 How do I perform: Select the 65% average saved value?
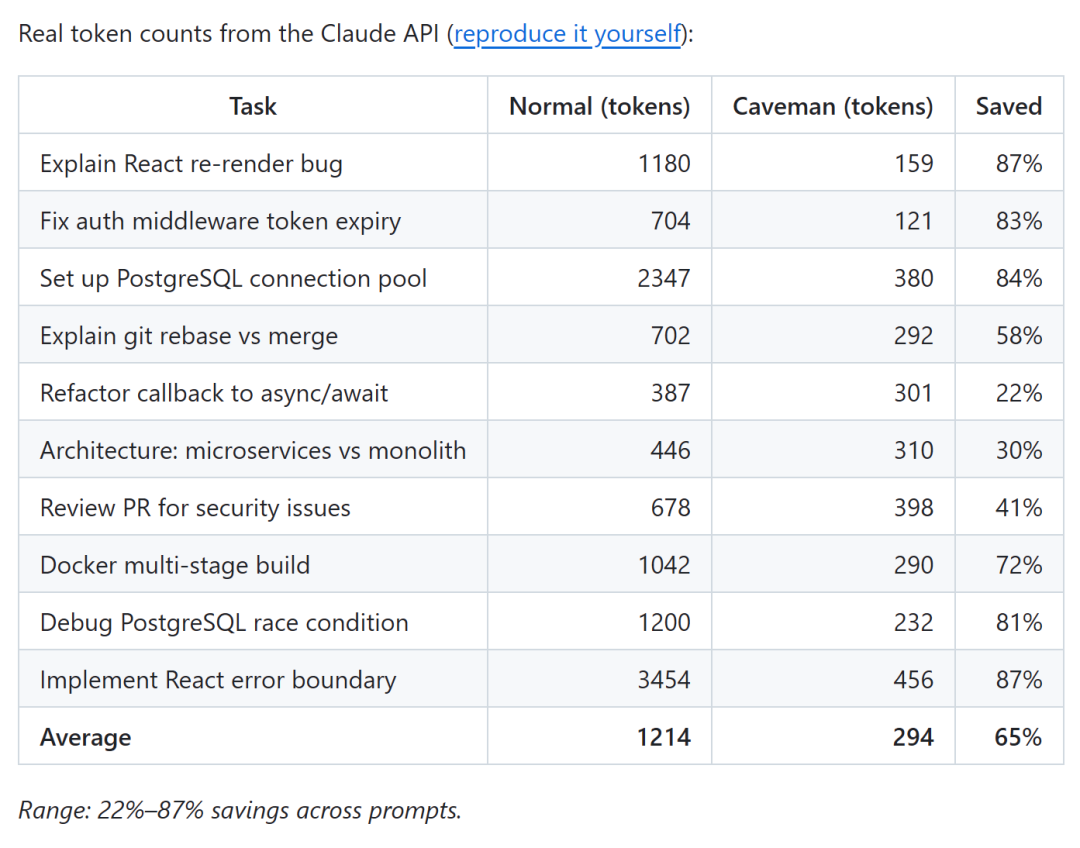click(x=1018, y=738)
